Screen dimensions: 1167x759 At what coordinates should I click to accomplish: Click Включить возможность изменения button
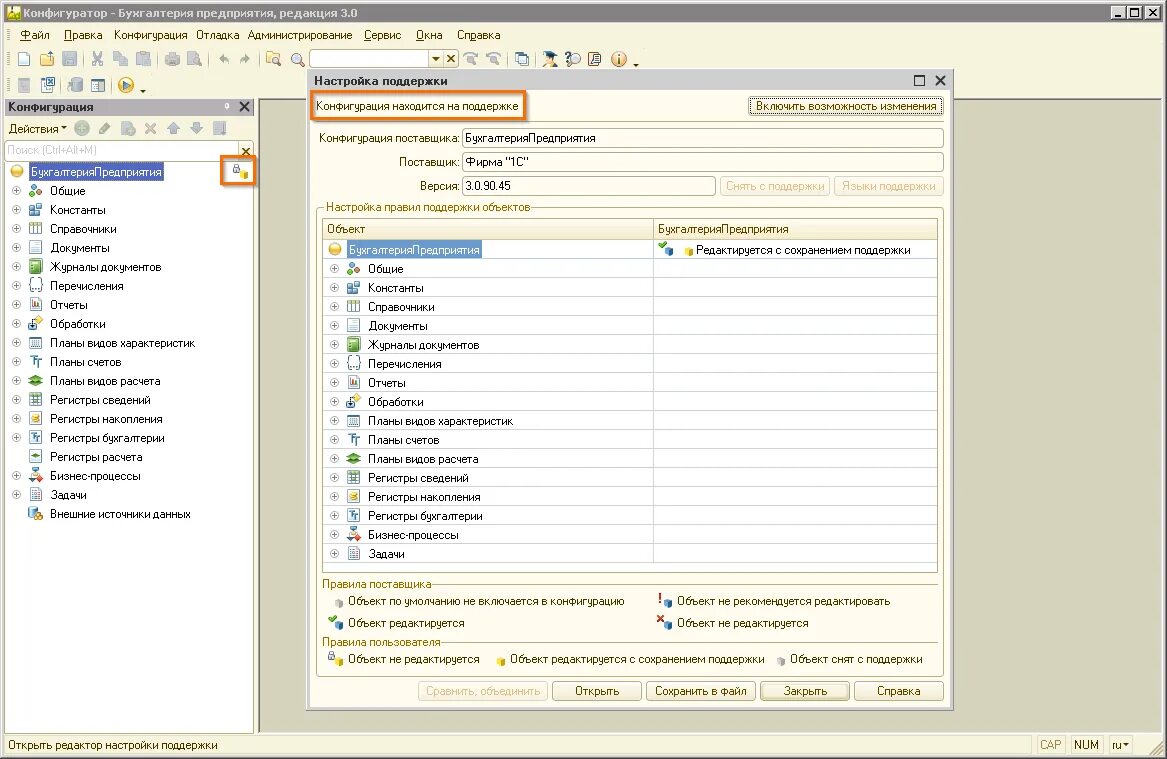845,106
